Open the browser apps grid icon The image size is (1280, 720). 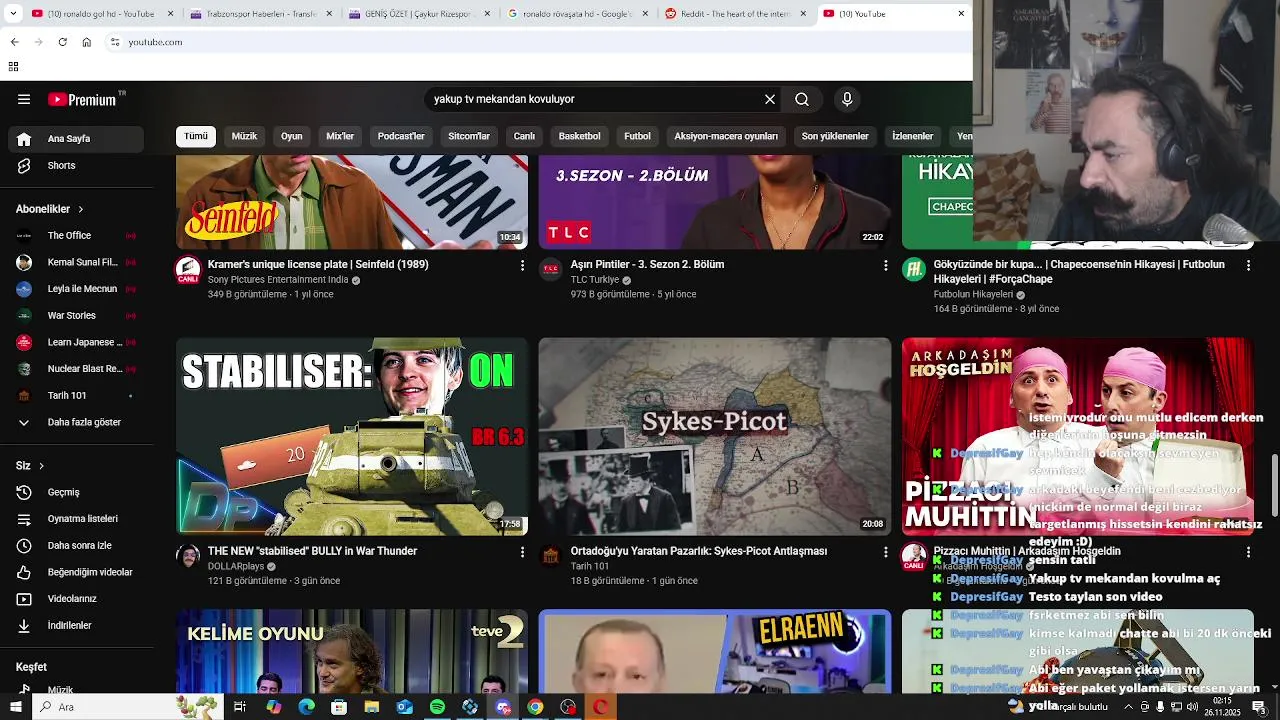point(13,67)
